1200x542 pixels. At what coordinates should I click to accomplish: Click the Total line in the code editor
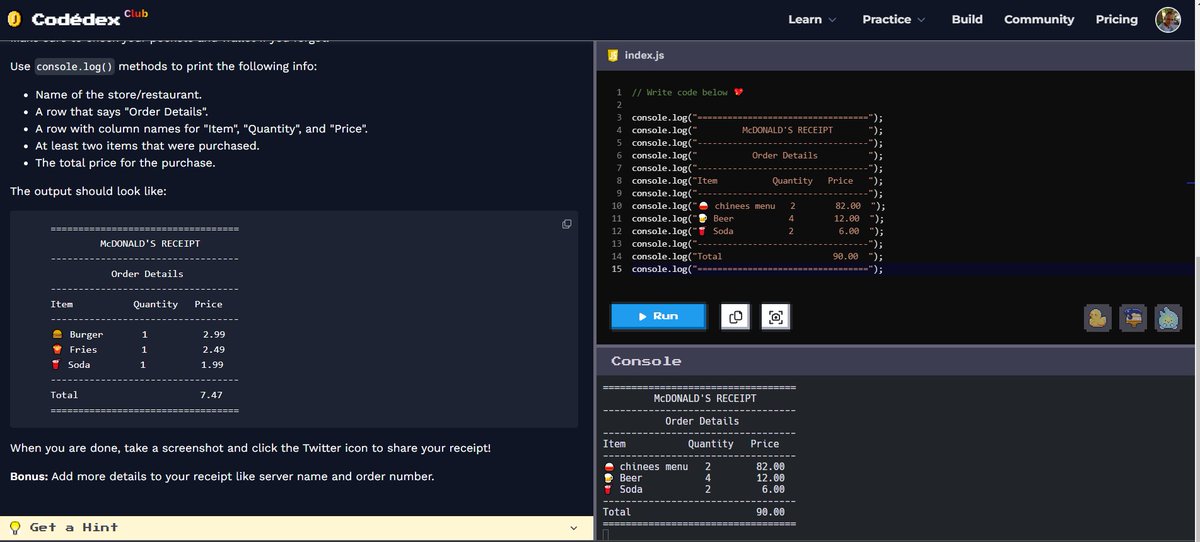pyautogui.click(x=757, y=256)
